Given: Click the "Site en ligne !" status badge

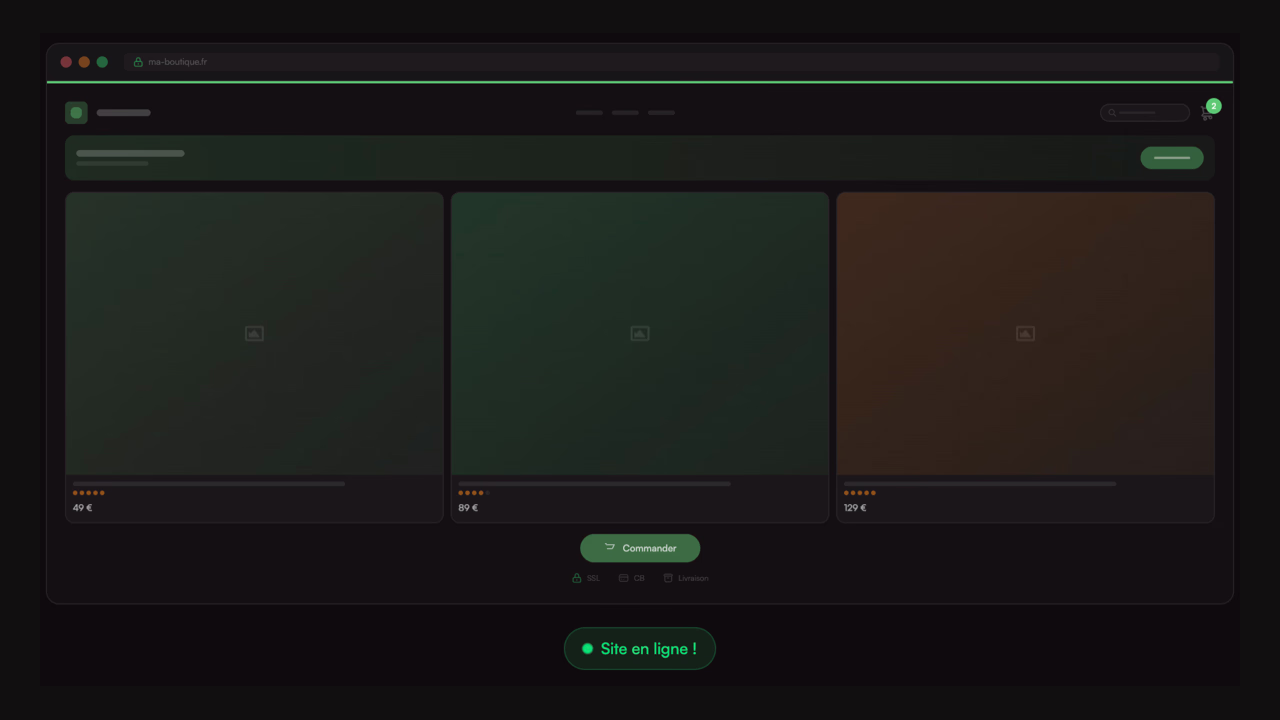Looking at the screenshot, I should (x=640, y=649).
